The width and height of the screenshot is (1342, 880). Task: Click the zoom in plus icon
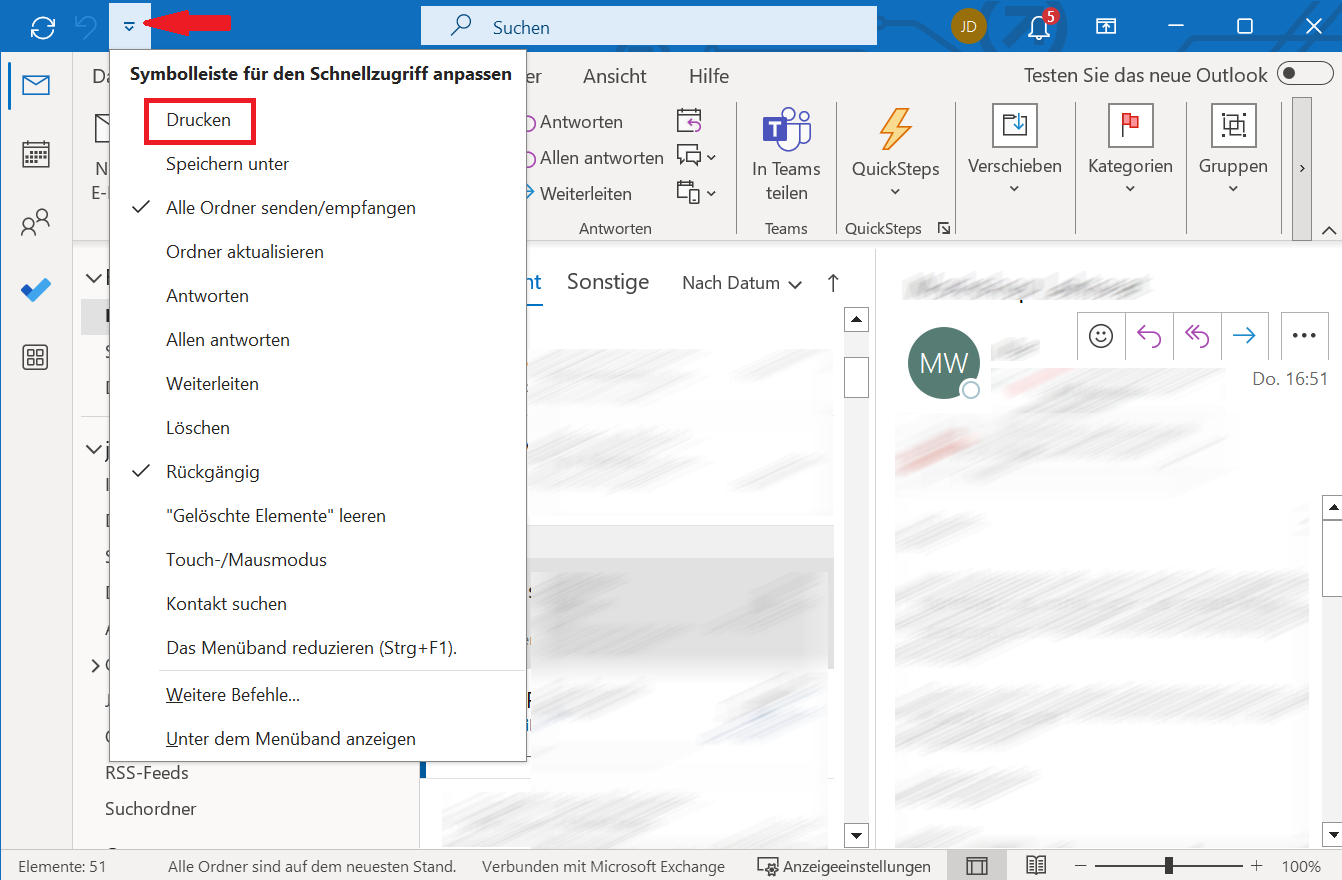click(x=1257, y=866)
